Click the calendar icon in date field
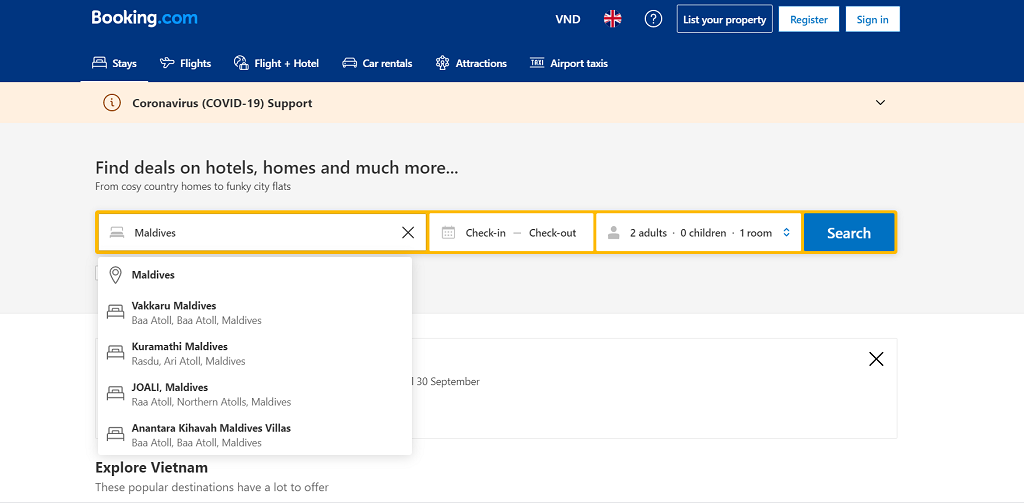This screenshot has width=1024, height=504. pyautogui.click(x=448, y=232)
